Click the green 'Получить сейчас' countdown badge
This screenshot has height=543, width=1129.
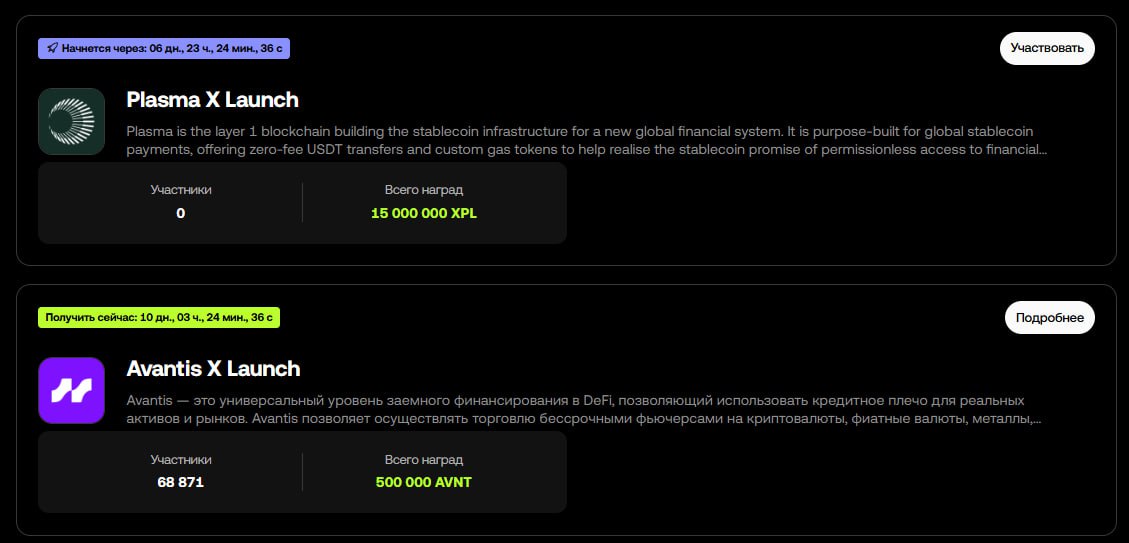point(159,318)
